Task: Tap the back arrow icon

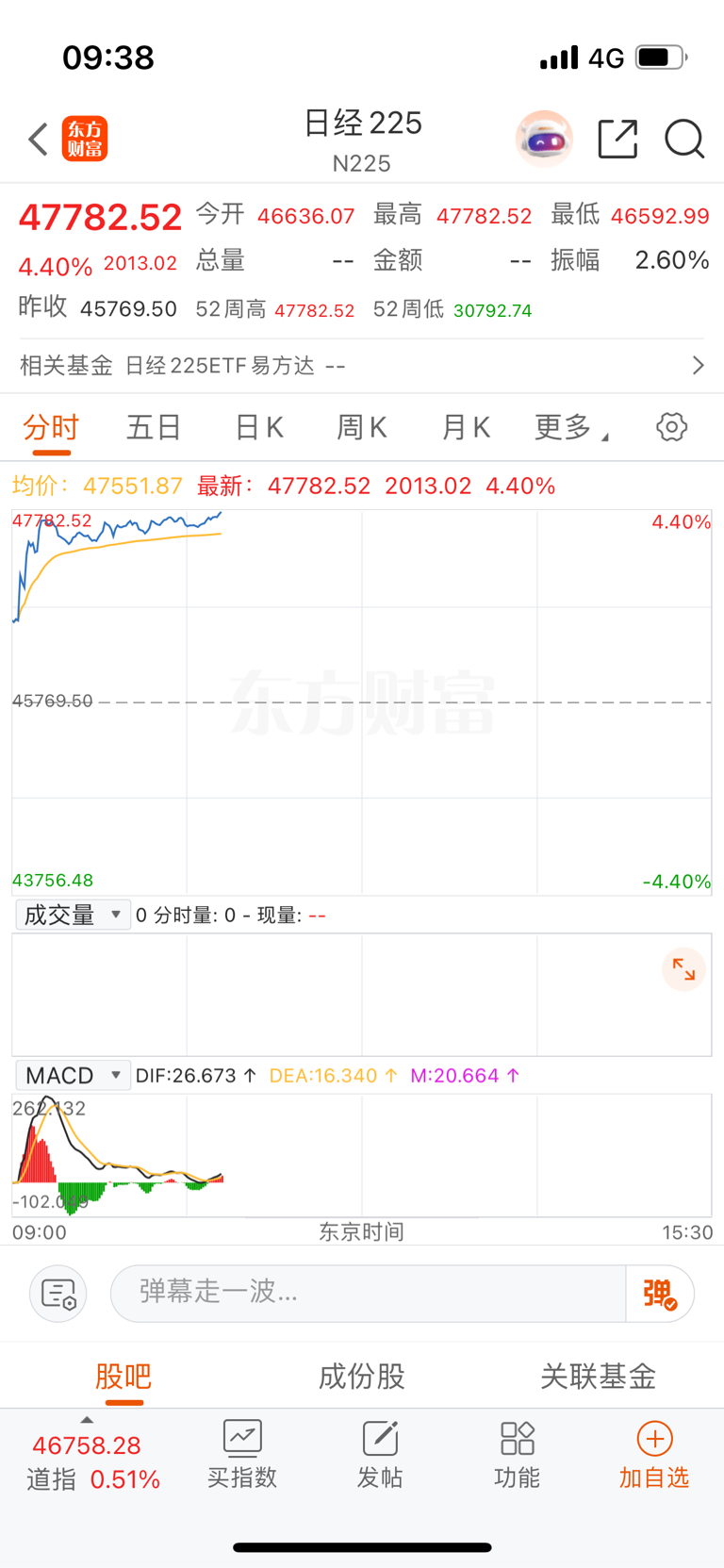Action: [x=38, y=140]
